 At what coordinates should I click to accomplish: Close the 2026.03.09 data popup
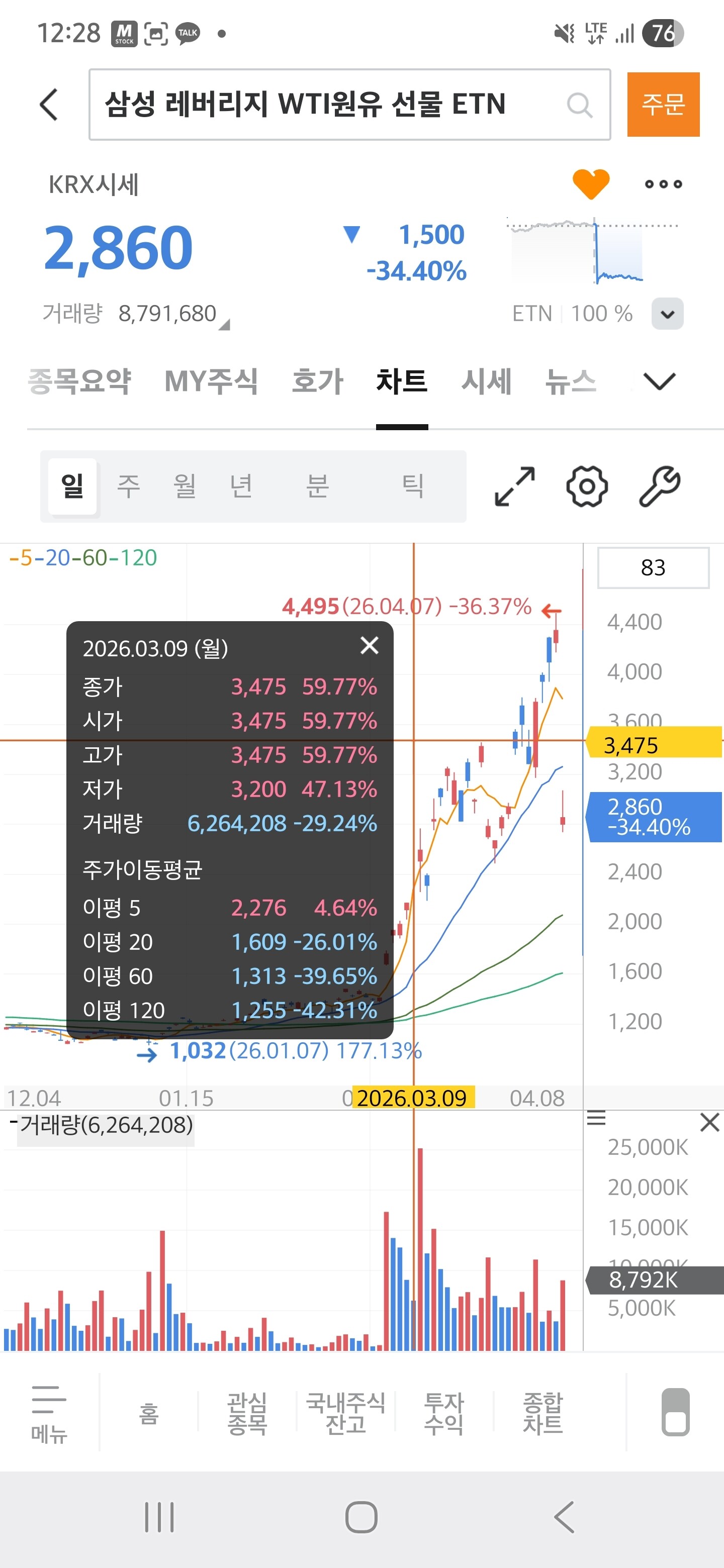[x=369, y=645]
